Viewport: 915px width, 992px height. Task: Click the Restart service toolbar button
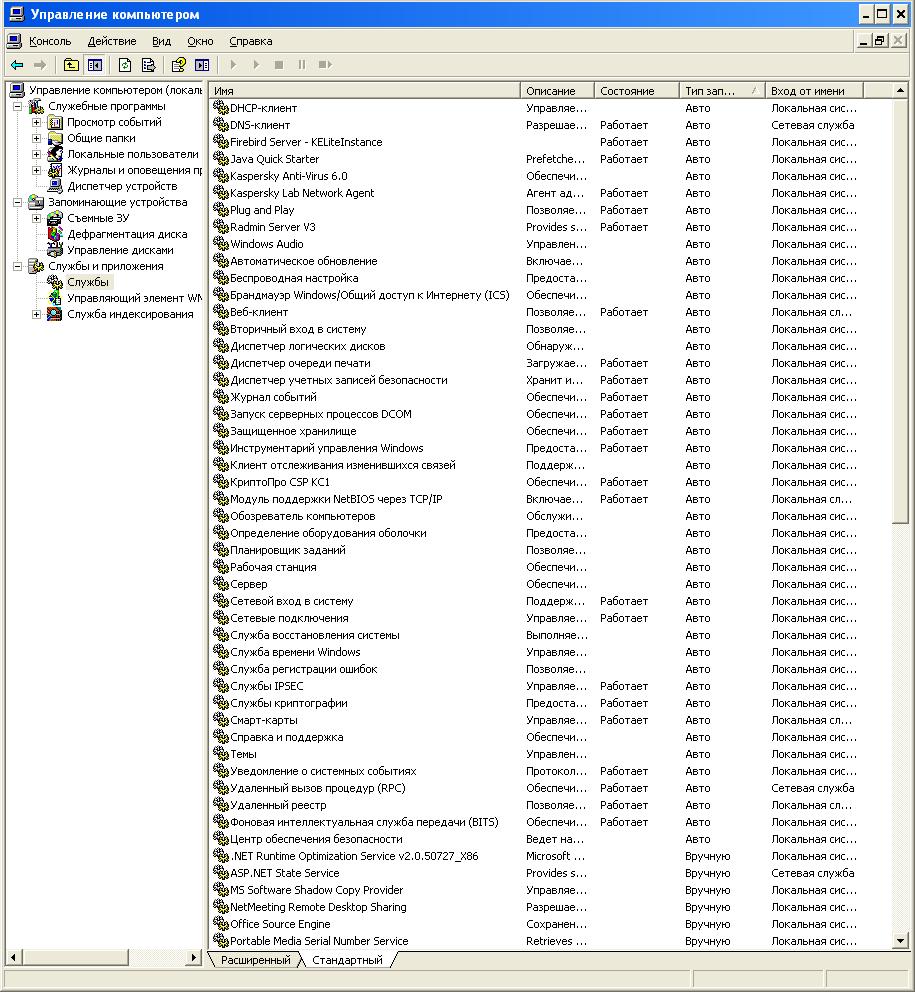pos(325,65)
